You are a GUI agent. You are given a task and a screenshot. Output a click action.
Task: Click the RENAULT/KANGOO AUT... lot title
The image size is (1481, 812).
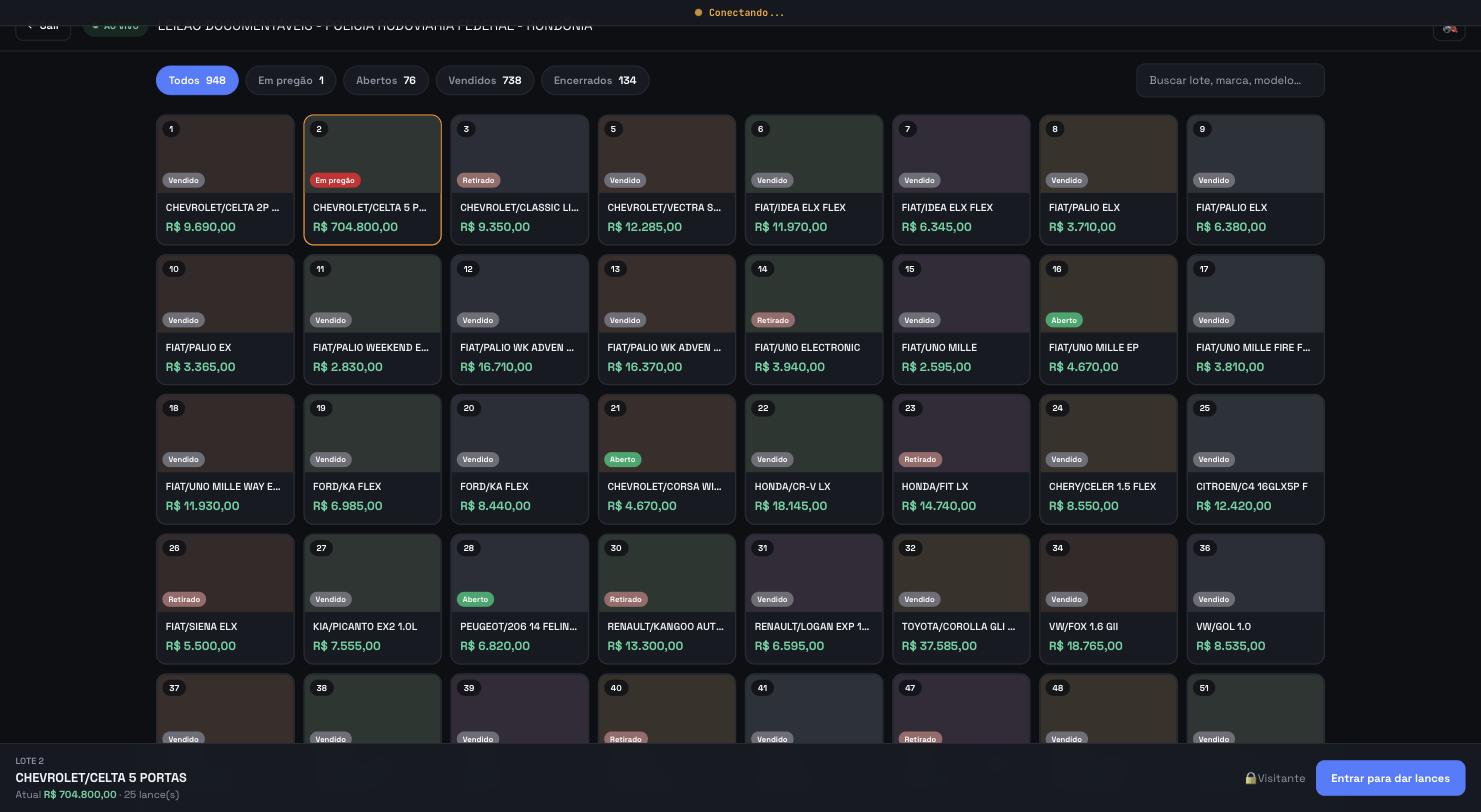666,627
